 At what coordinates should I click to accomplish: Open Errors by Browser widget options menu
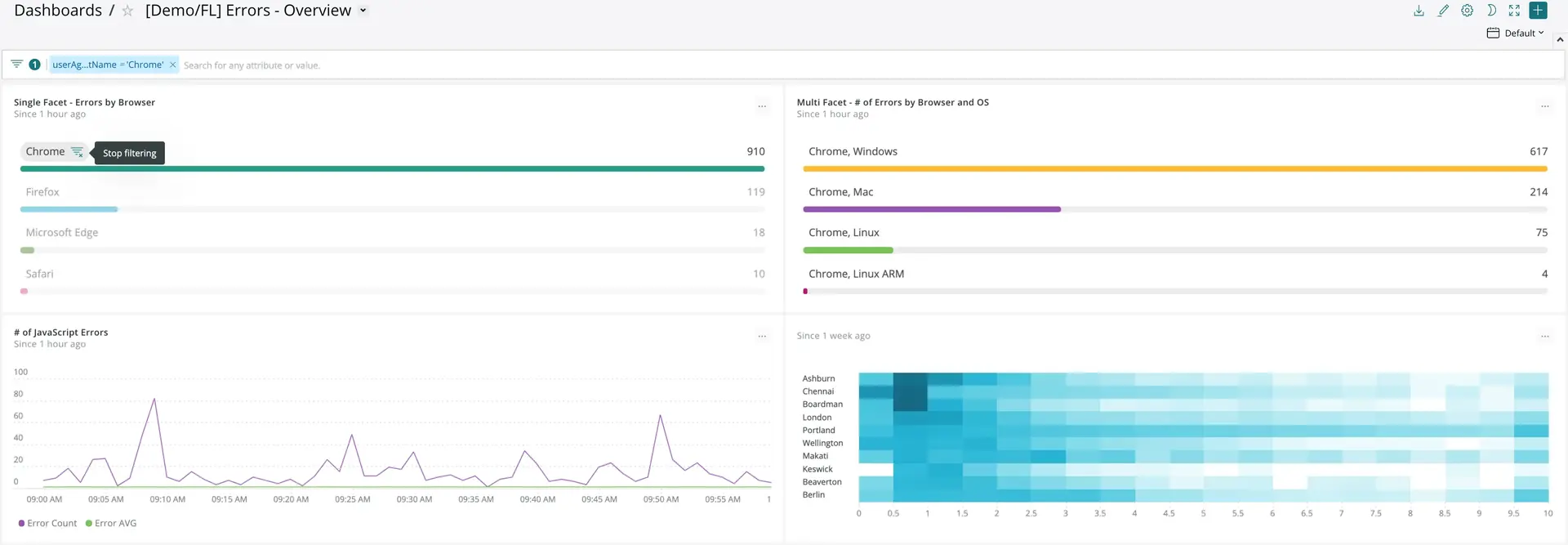tap(761, 106)
